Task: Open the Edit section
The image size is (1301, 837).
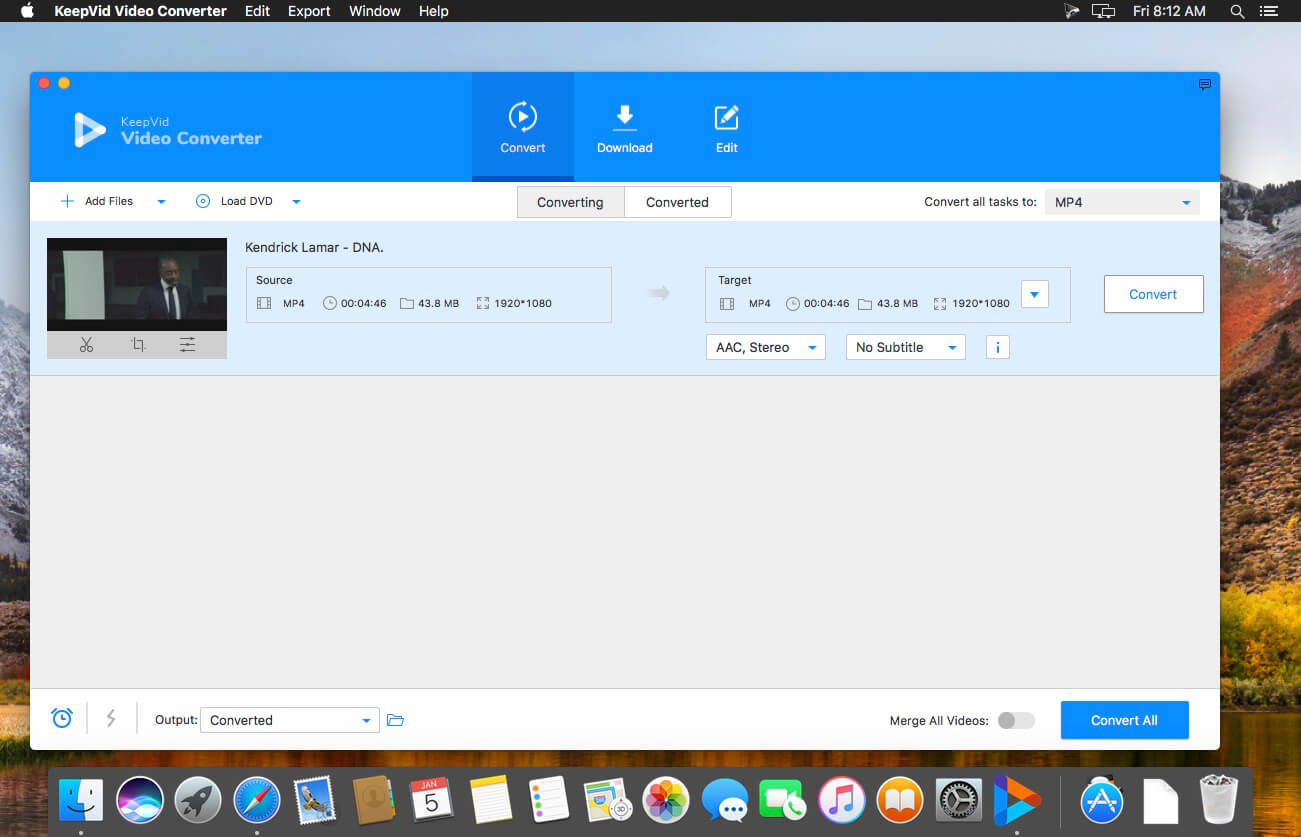Action: [727, 129]
